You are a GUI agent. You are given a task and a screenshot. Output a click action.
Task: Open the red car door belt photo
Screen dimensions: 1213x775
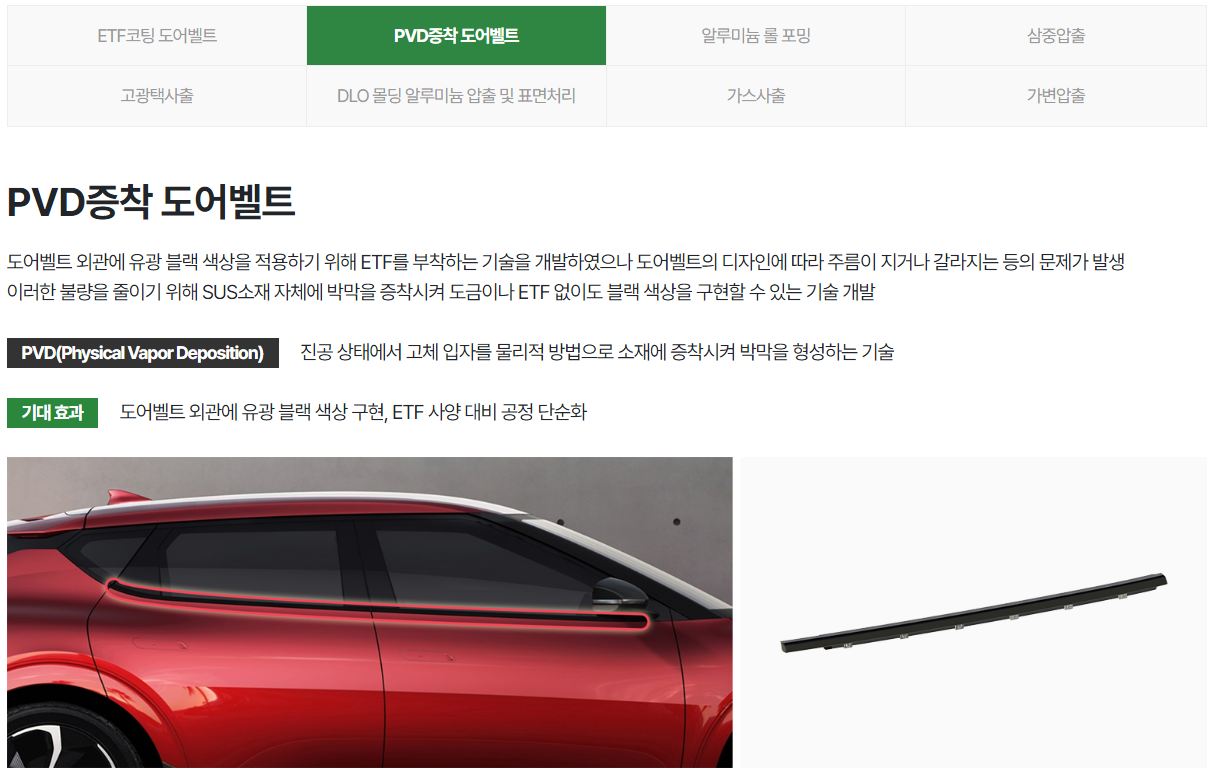[x=370, y=613]
